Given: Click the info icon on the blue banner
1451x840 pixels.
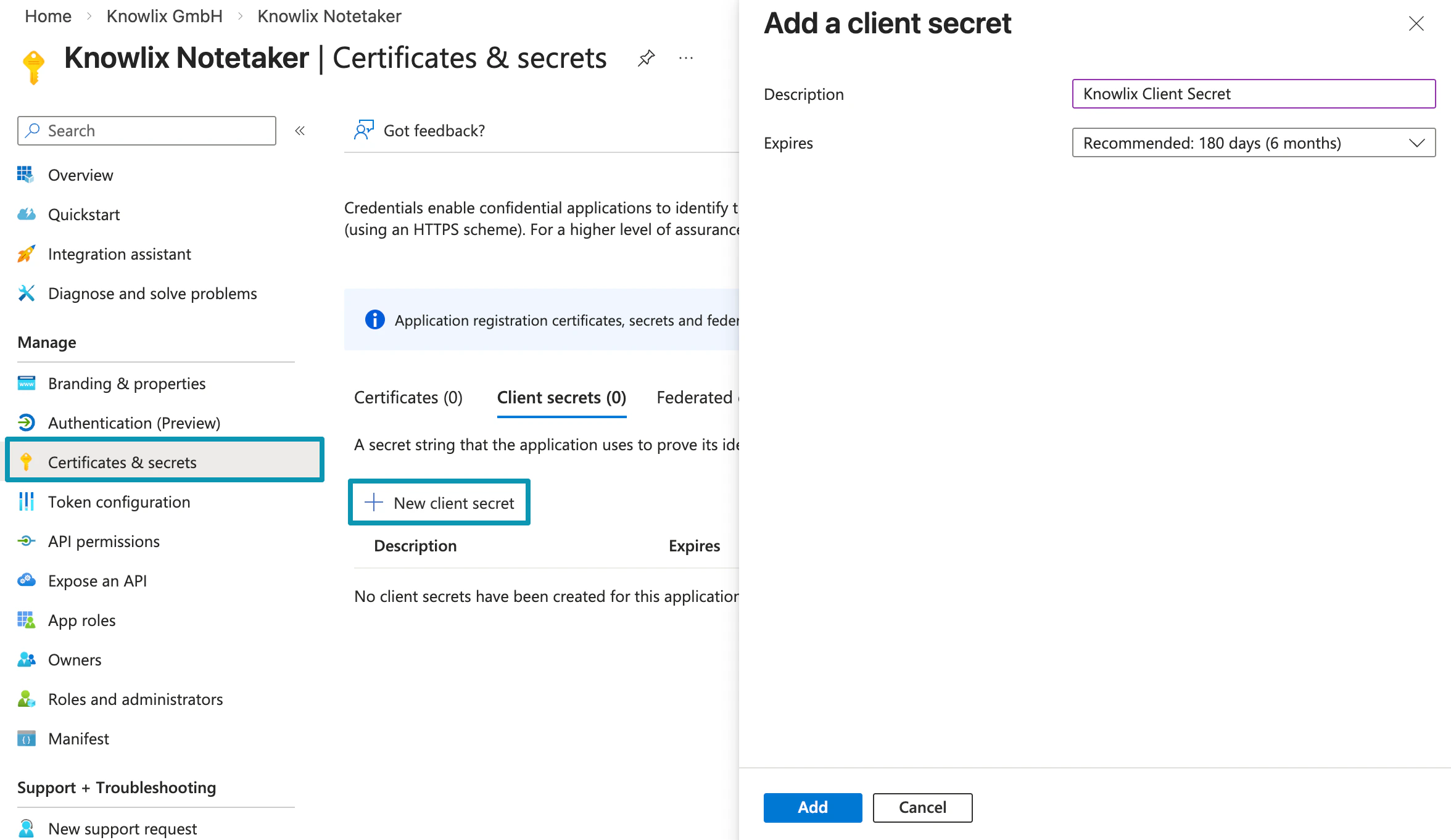Looking at the screenshot, I should pos(374,320).
